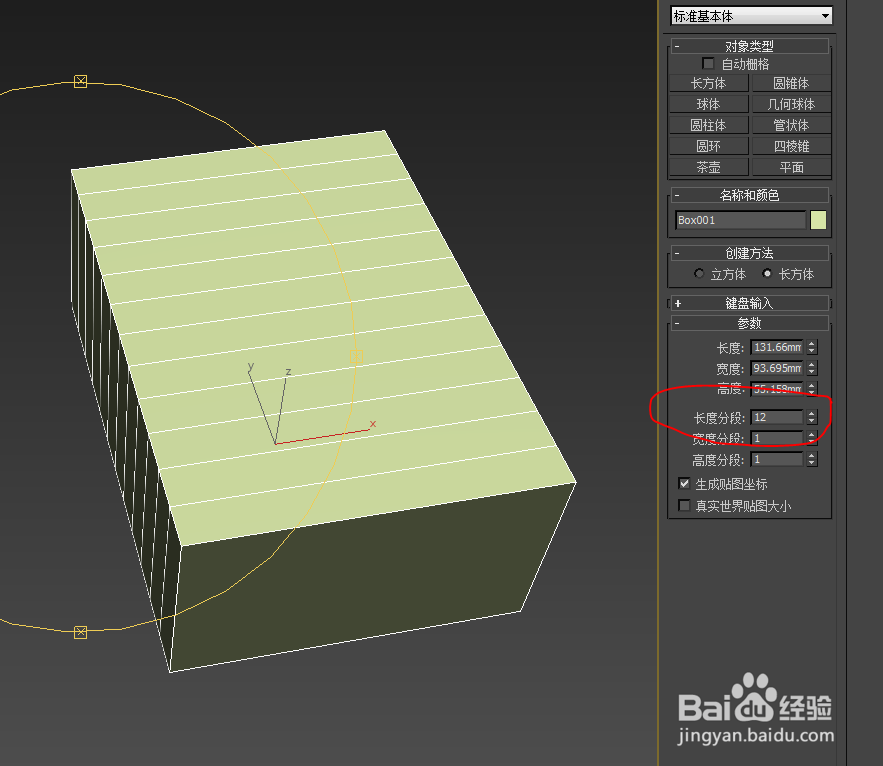Click the 长方体 object type button
The width and height of the screenshot is (883, 766).
(708, 83)
